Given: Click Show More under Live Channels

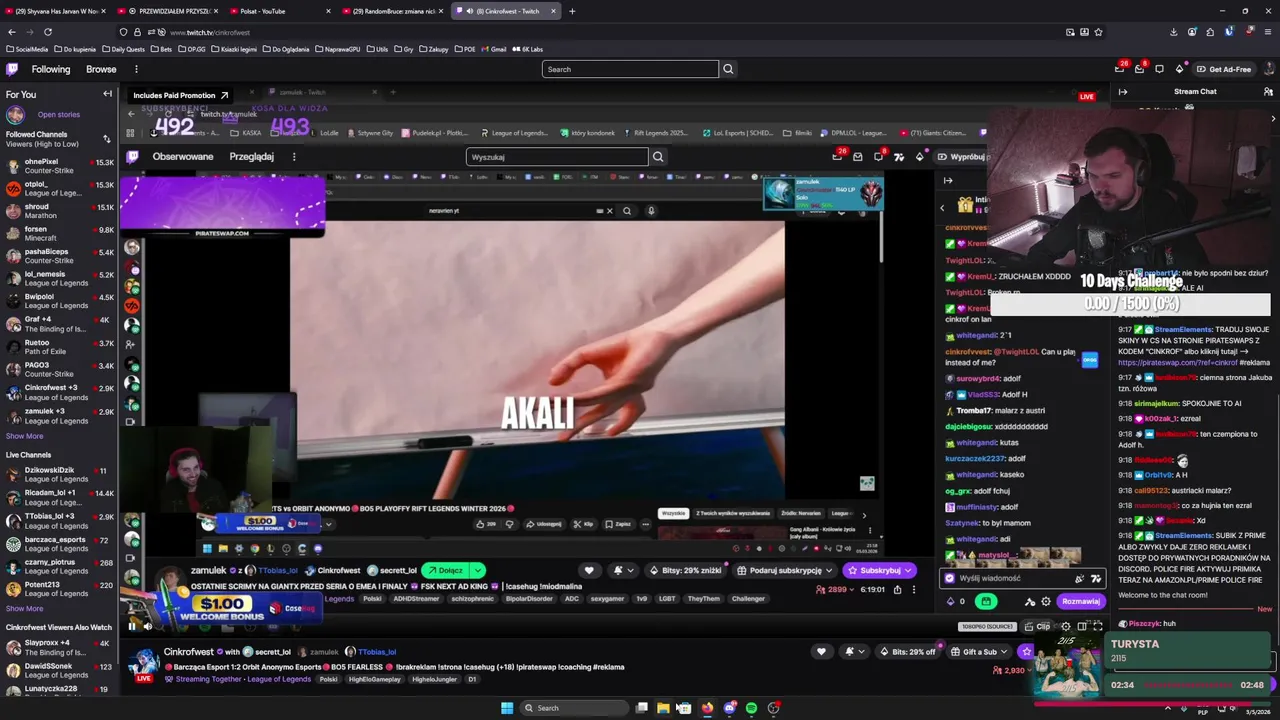Looking at the screenshot, I should (24, 608).
